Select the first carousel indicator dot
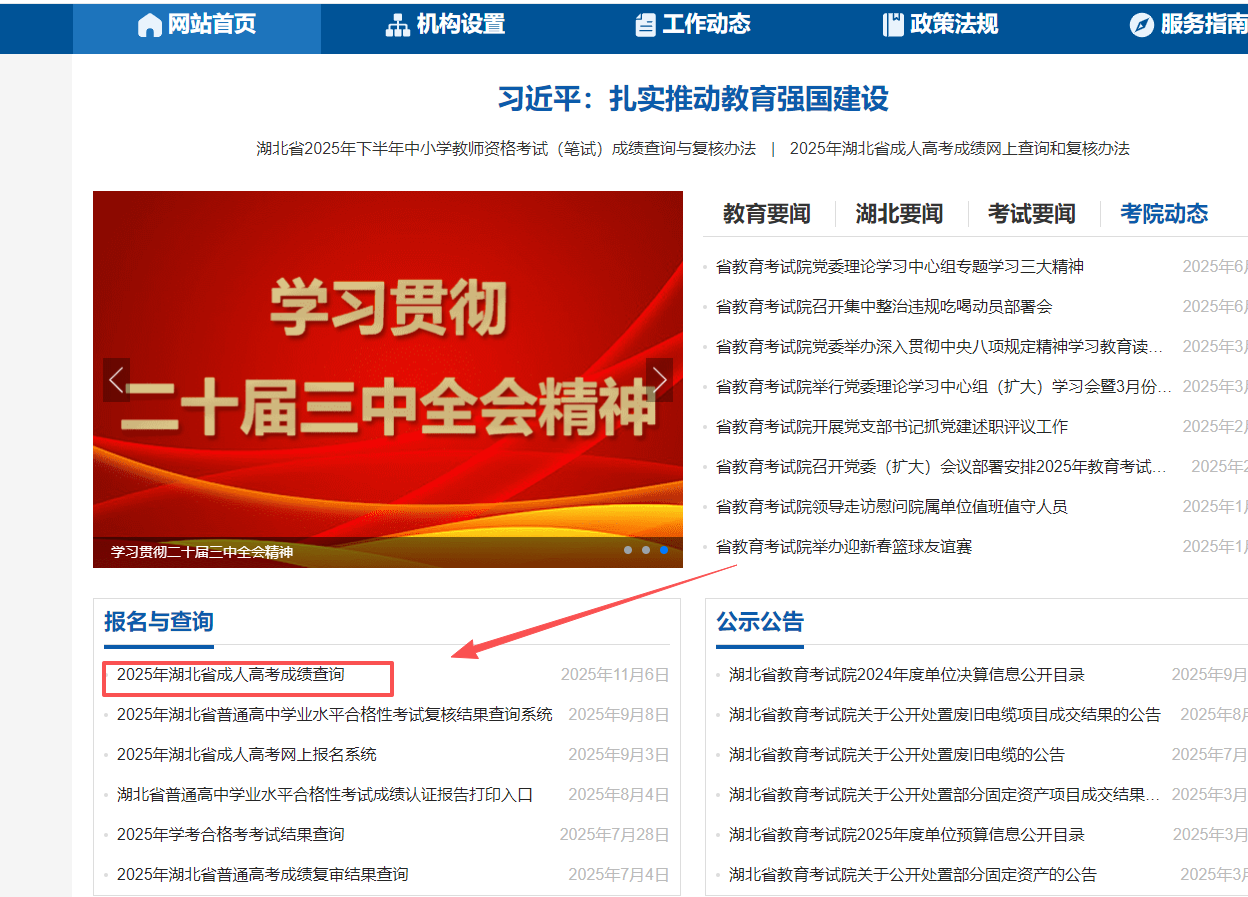This screenshot has height=897, width=1248. coord(628,550)
